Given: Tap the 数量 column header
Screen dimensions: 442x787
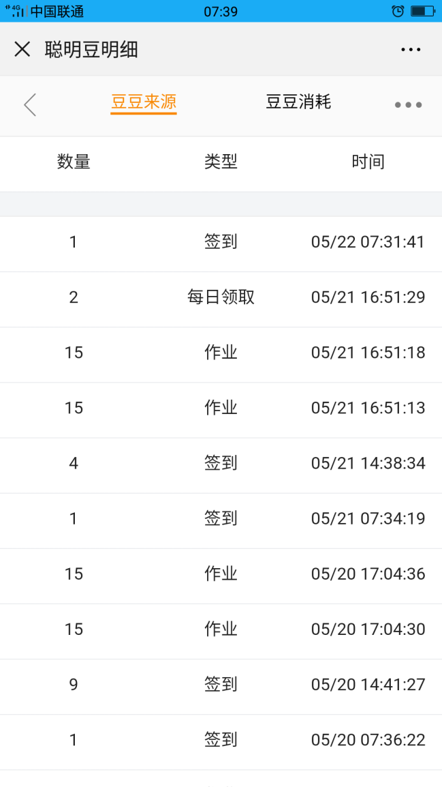Looking at the screenshot, I should pyautogui.click(x=74, y=162).
